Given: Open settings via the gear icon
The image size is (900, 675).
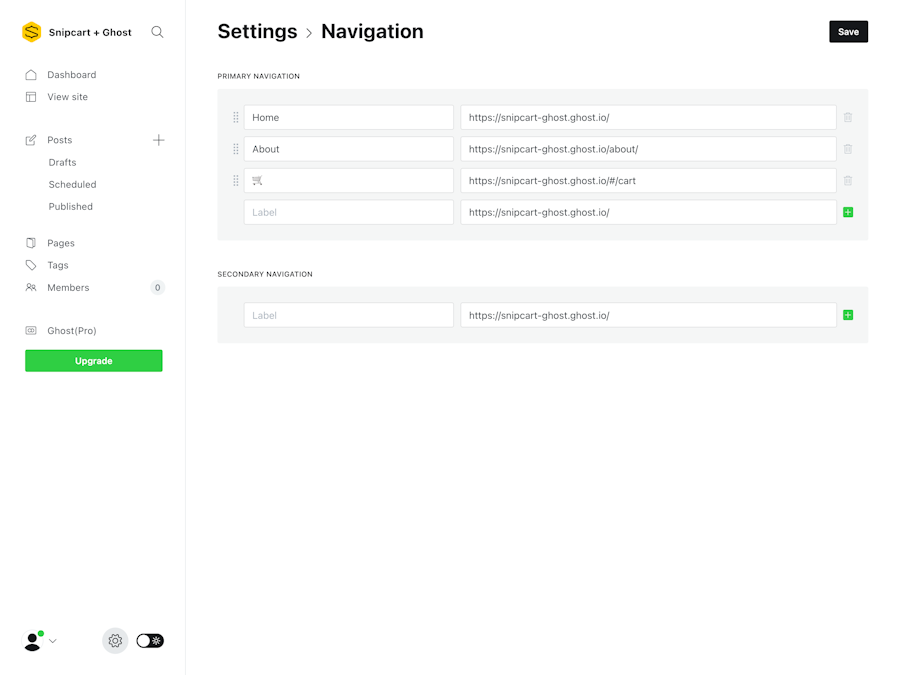Looking at the screenshot, I should coord(115,641).
